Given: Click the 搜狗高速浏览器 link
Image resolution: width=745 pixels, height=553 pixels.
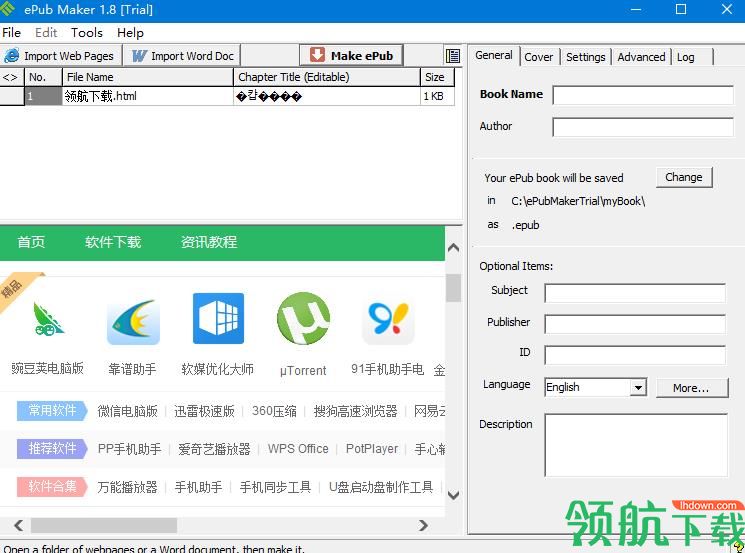Looking at the screenshot, I should pyautogui.click(x=355, y=411).
